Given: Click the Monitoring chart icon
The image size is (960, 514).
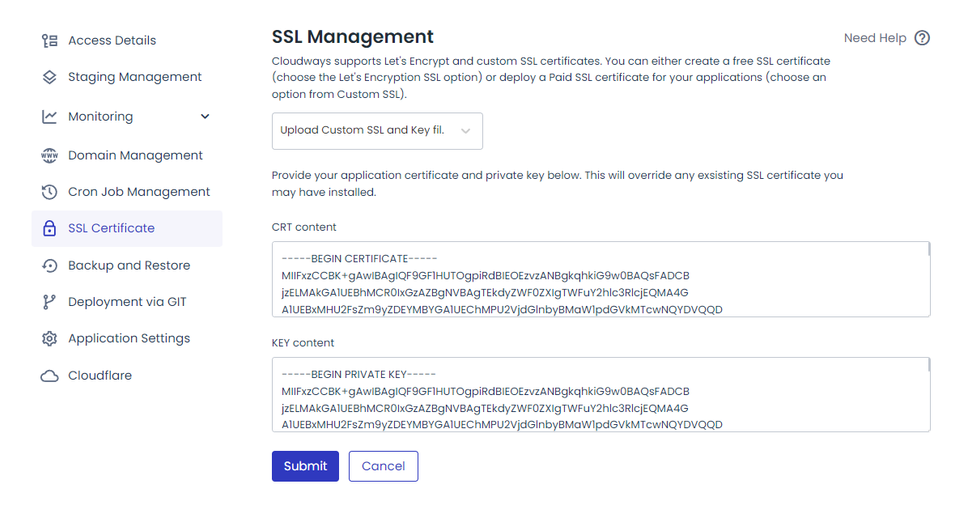Looking at the screenshot, I should [49, 117].
